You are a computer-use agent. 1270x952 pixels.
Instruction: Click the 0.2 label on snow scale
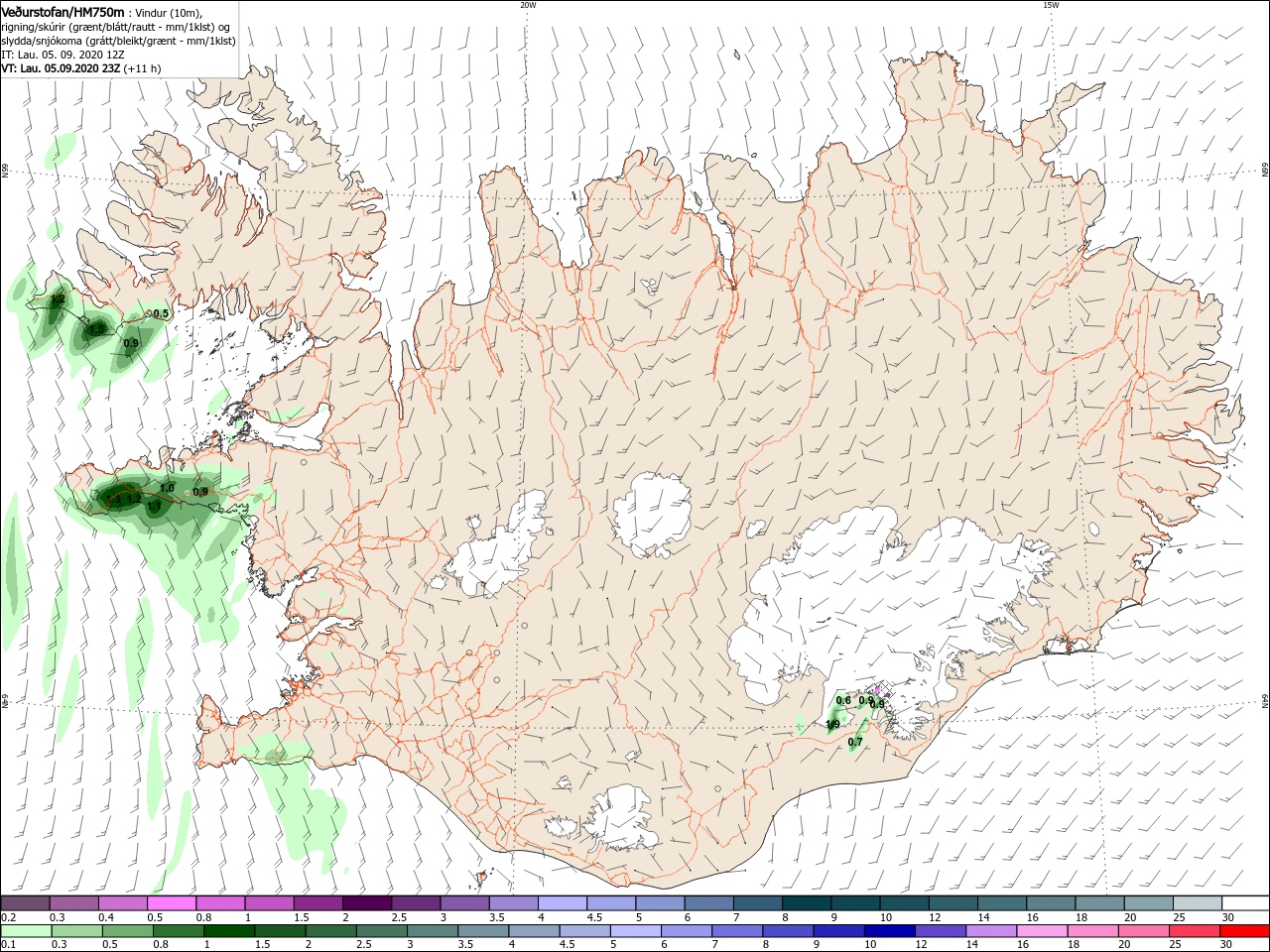click(x=8, y=917)
